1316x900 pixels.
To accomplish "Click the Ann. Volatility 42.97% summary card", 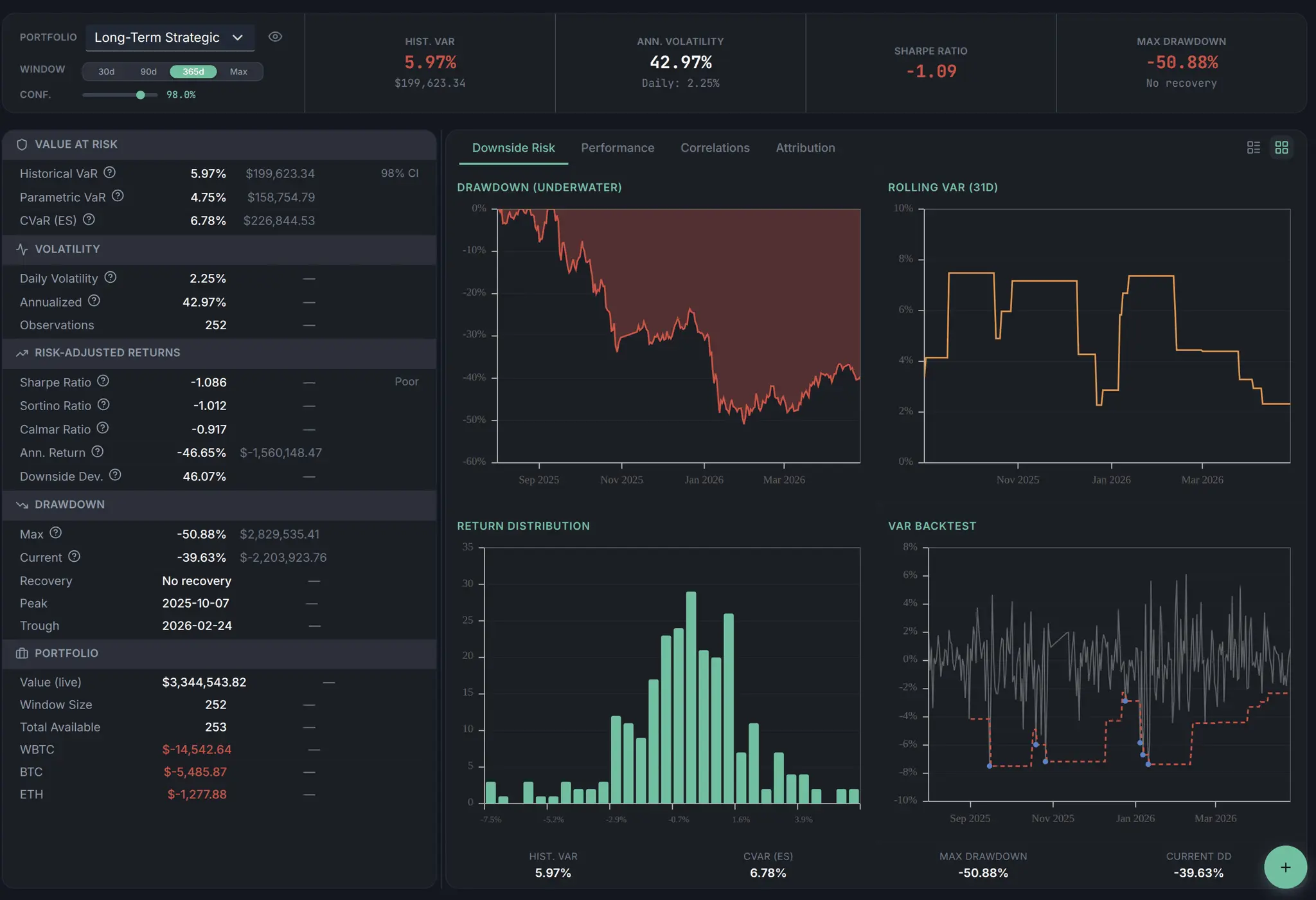I will click(680, 62).
